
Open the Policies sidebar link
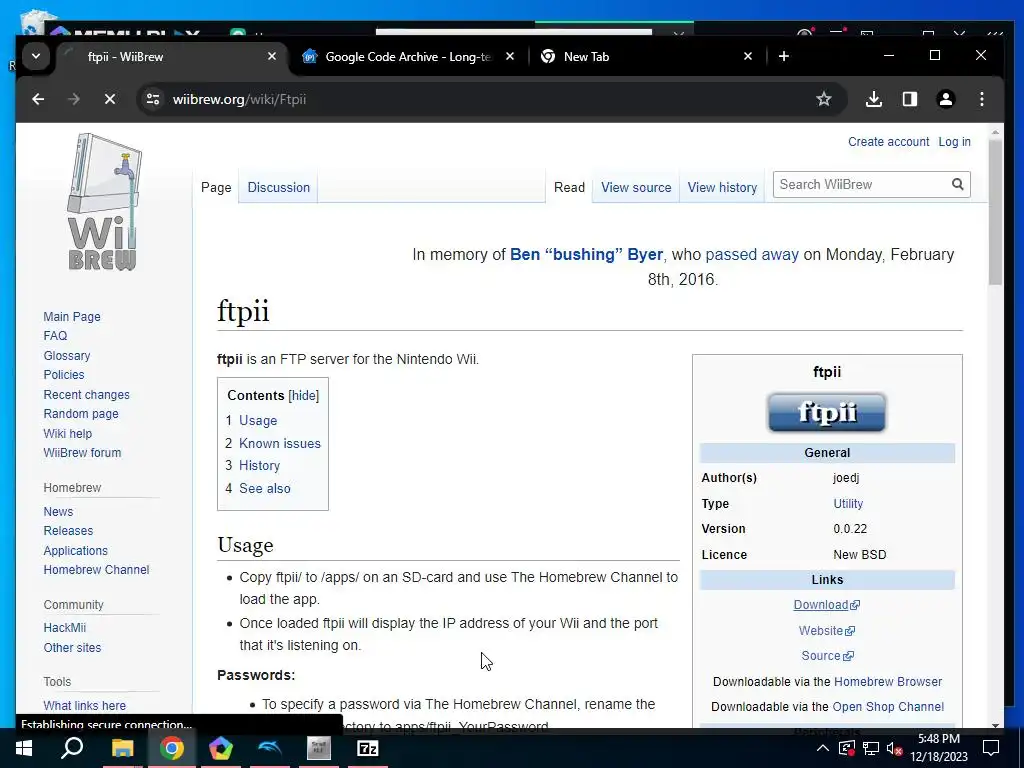pos(63,375)
